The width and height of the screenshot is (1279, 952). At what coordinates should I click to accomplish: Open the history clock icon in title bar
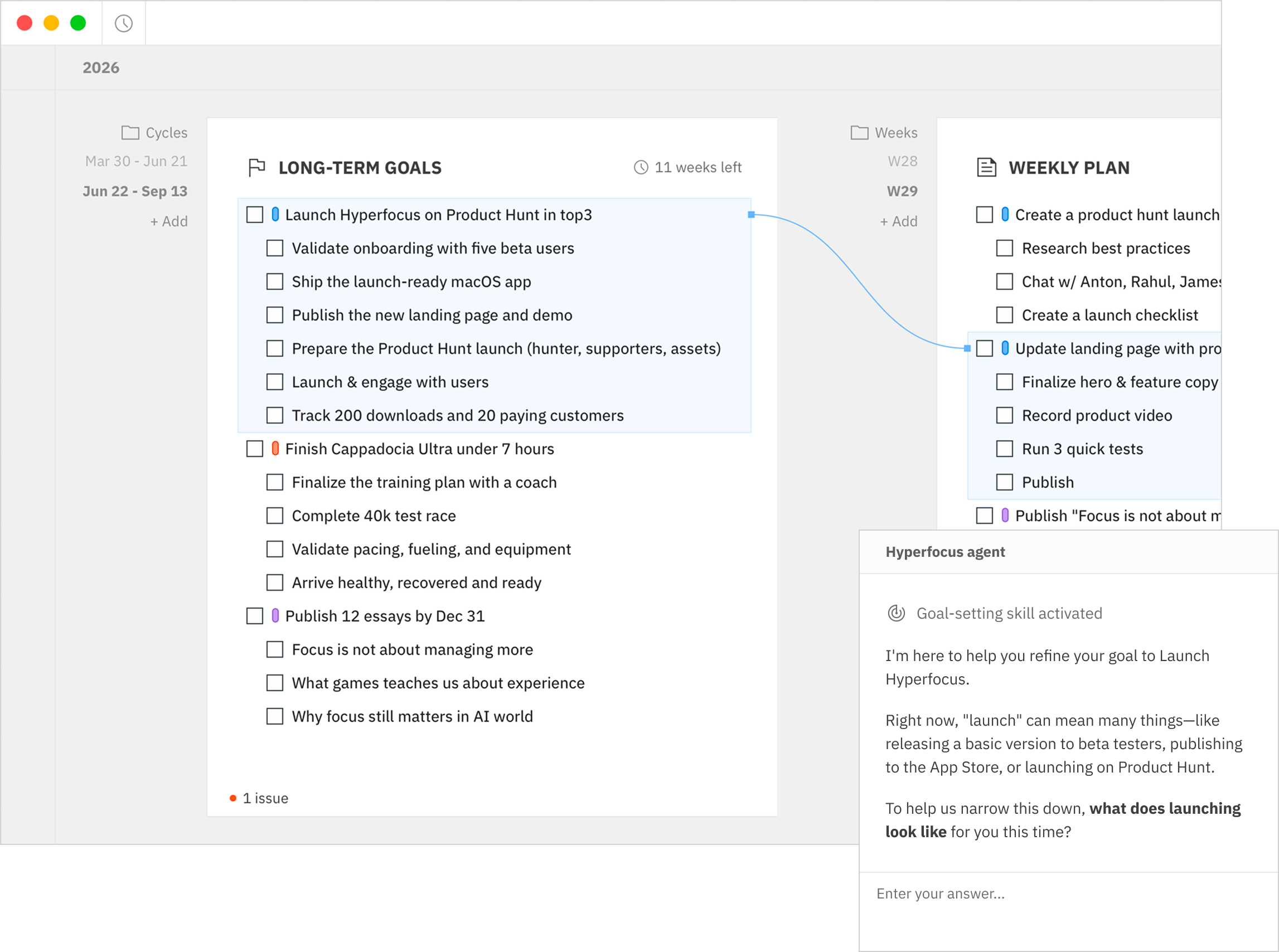pyautogui.click(x=123, y=23)
